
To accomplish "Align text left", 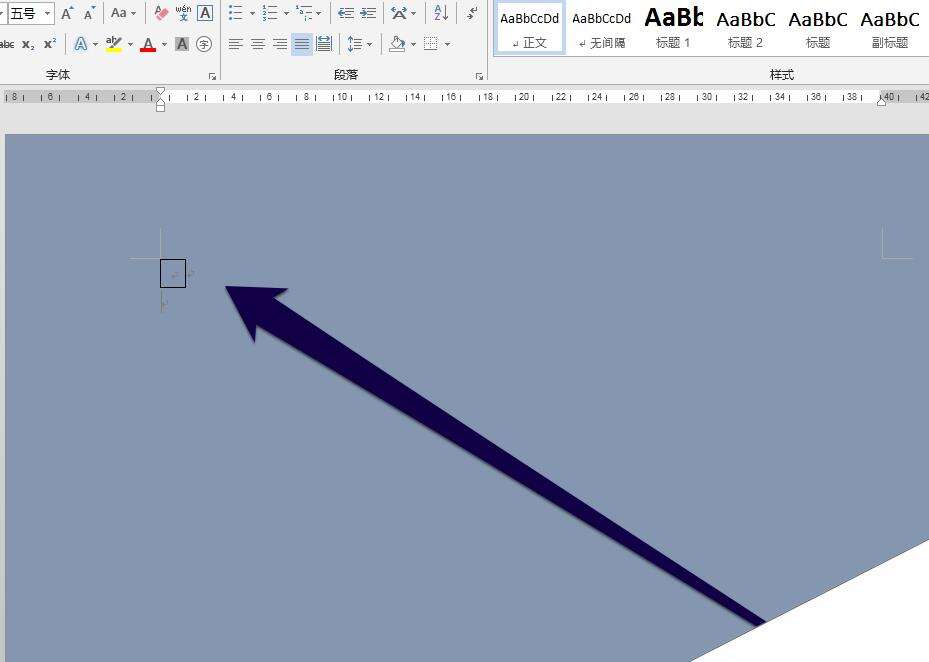I will (x=236, y=44).
